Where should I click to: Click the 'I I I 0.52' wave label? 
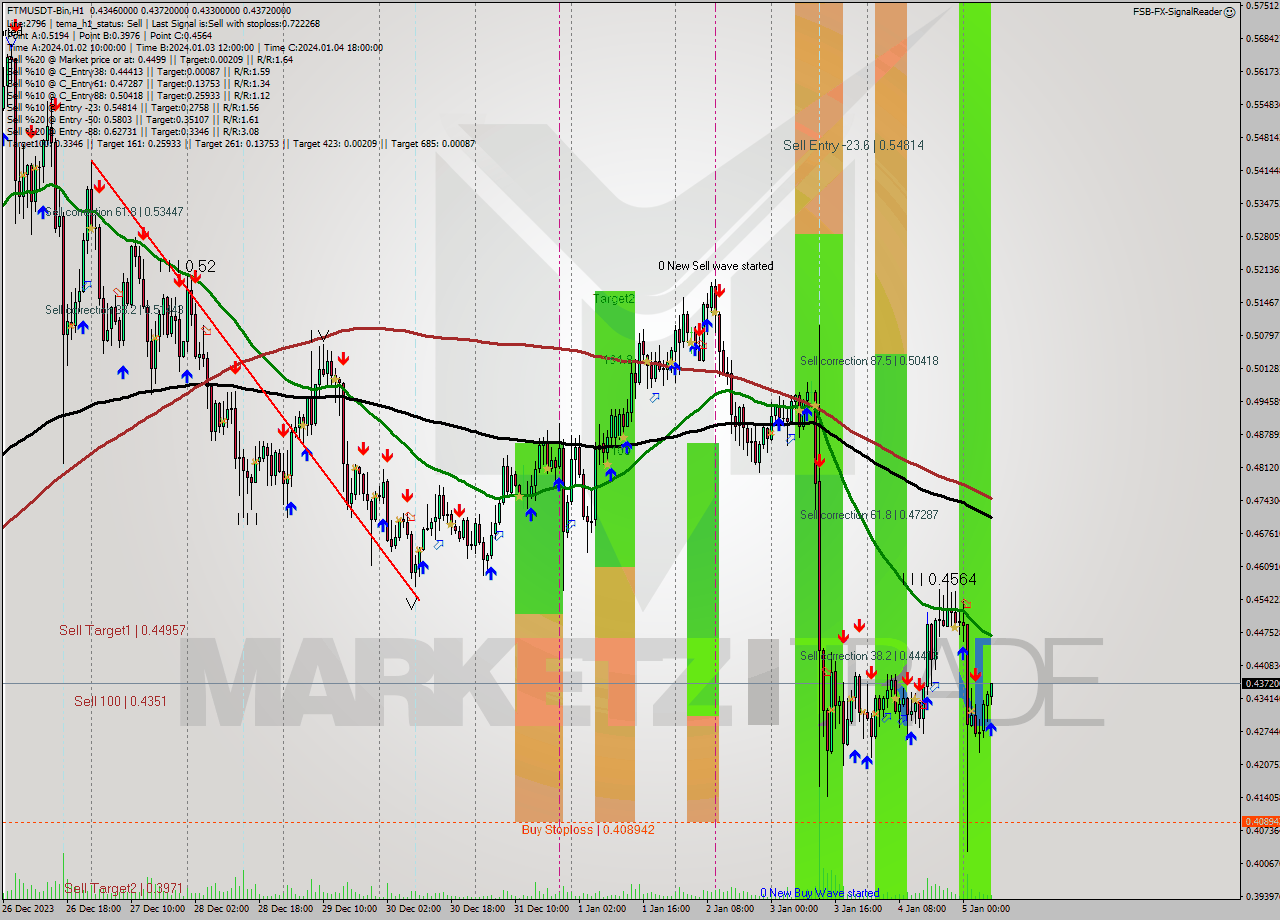(x=186, y=266)
